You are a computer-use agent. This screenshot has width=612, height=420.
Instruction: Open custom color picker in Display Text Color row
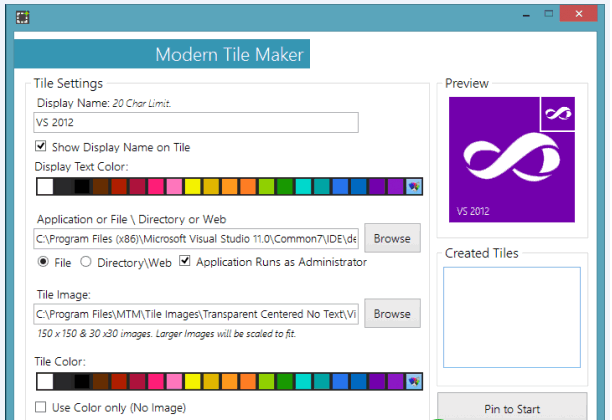point(414,186)
